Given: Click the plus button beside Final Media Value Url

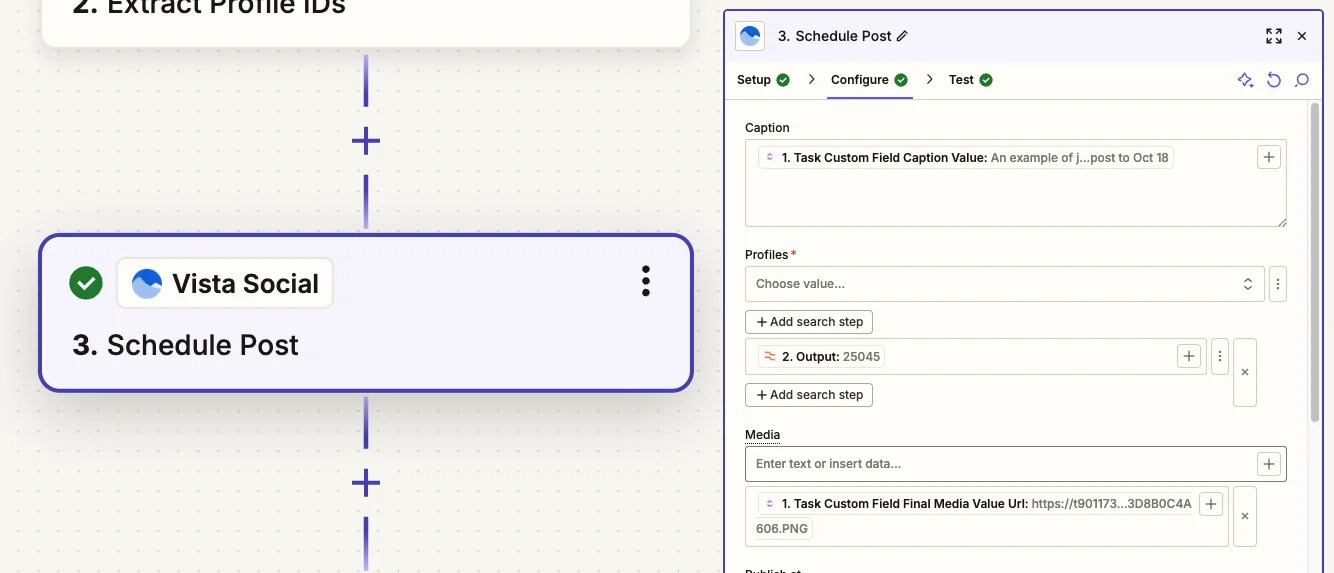Looking at the screenshot, I should (1210, 504).
